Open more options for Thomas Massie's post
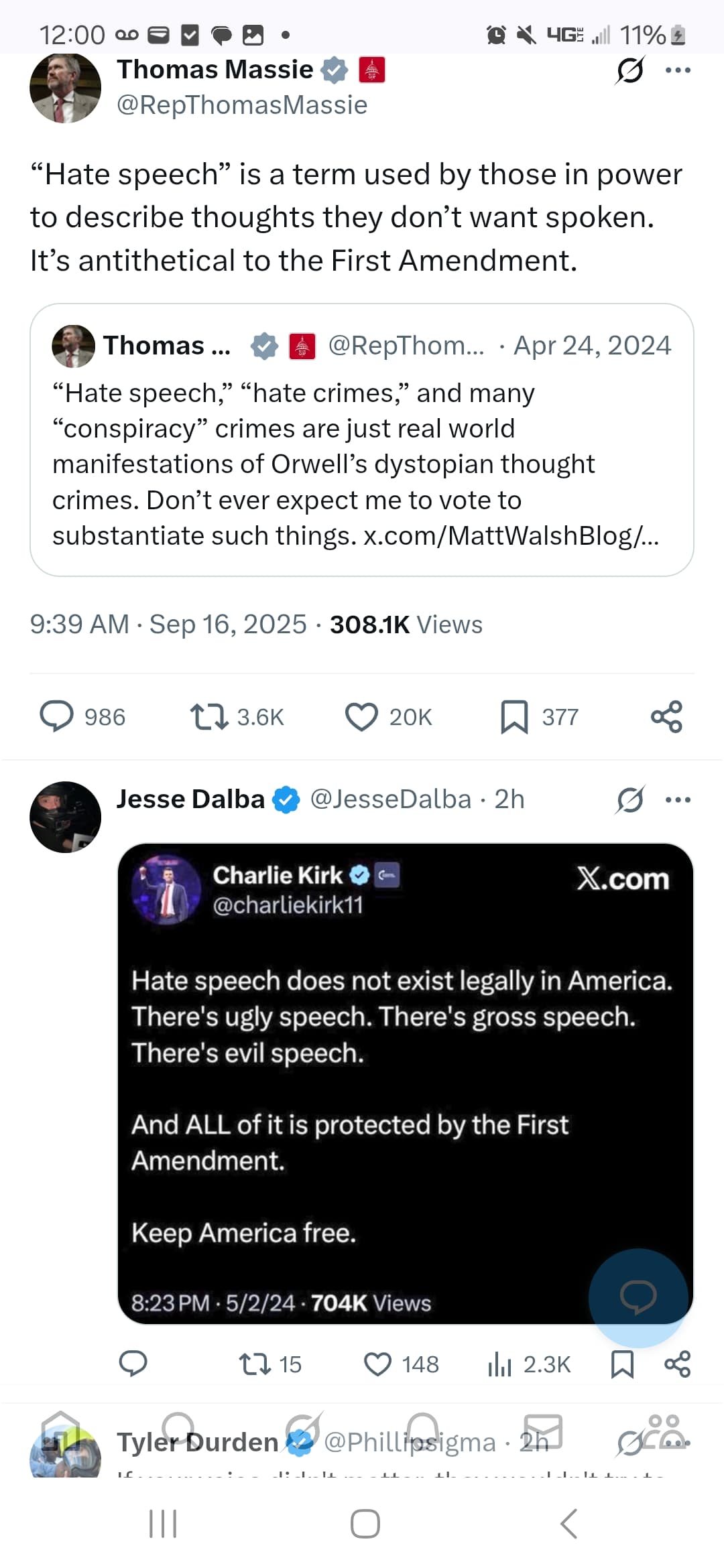The image size is (724, 1568). (x=678, y=70)
